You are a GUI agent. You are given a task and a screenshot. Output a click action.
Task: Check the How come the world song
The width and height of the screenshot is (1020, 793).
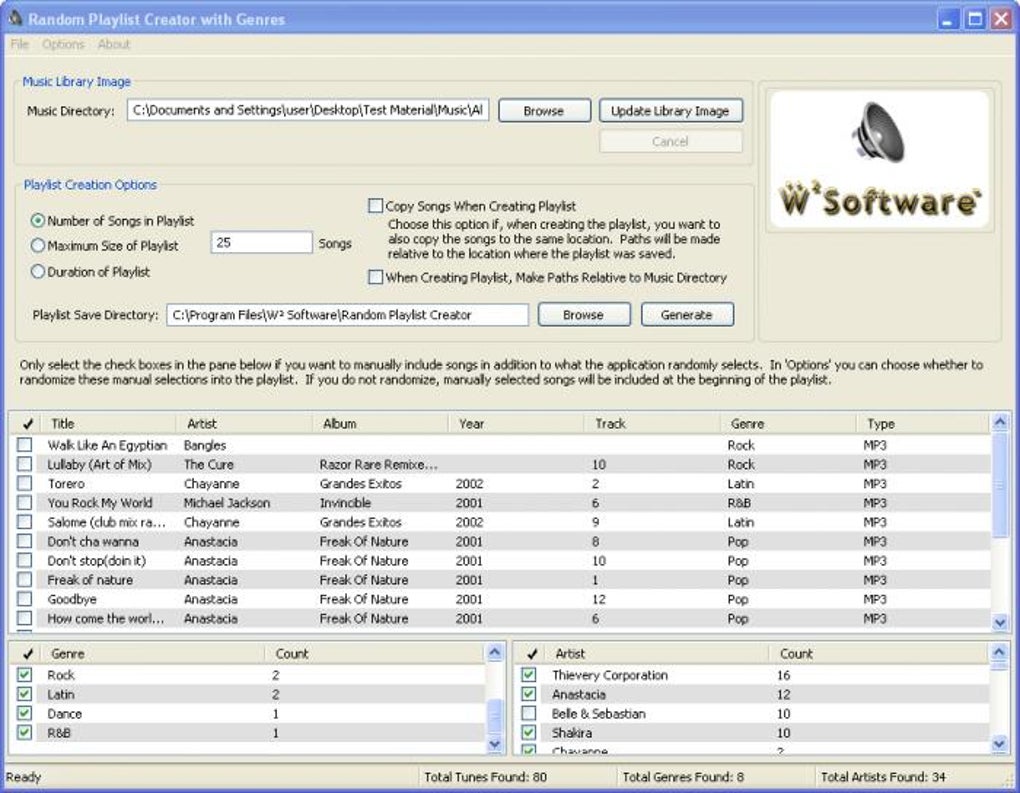(x=25, y=618)
